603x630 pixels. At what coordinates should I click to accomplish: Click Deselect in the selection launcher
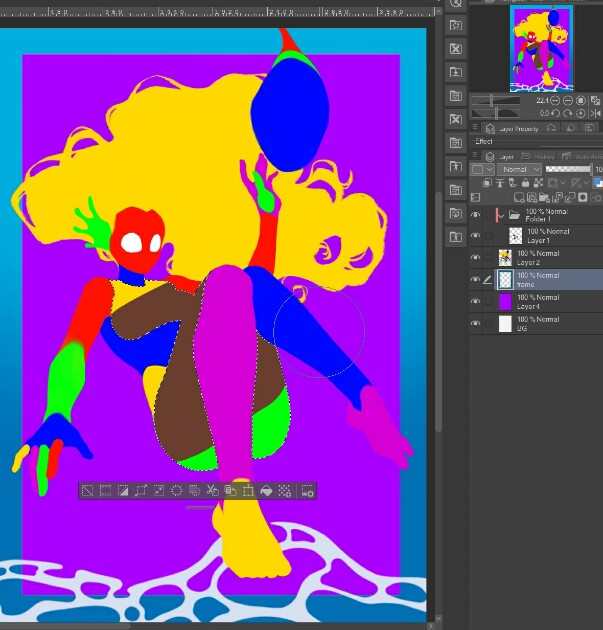pos(87,491)
